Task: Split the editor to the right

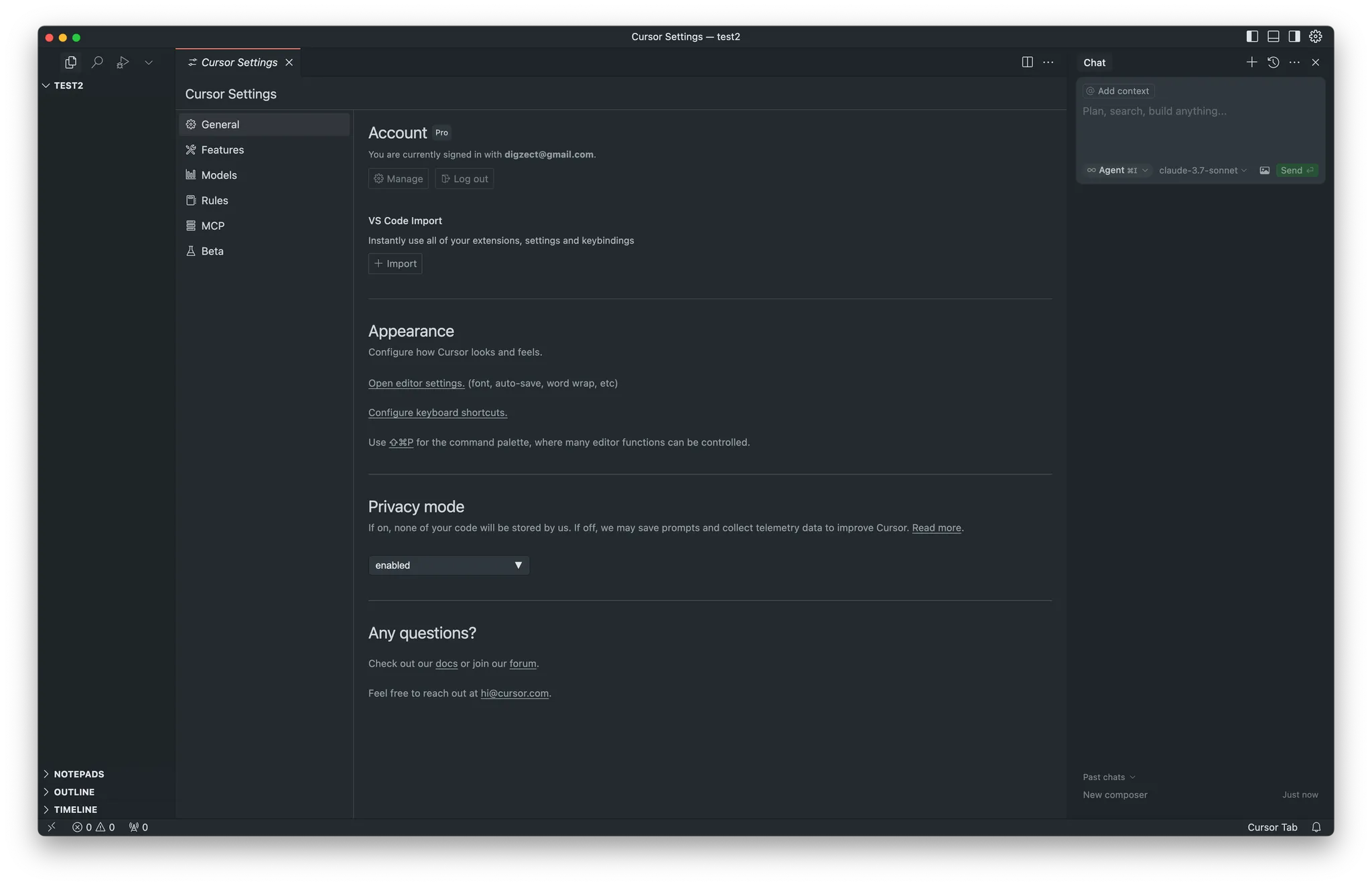Action: pyautogui.click(x=1027, y=62)
